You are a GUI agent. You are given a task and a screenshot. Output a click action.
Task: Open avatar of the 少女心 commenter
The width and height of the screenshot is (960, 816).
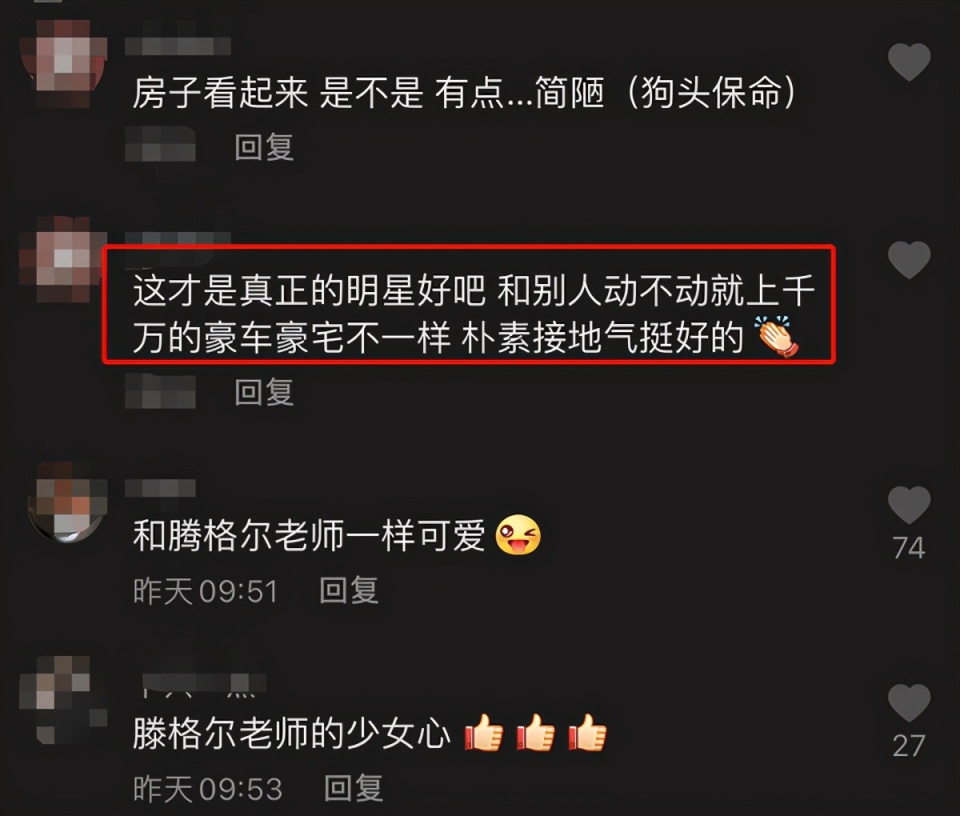click(x=64, y=698)
